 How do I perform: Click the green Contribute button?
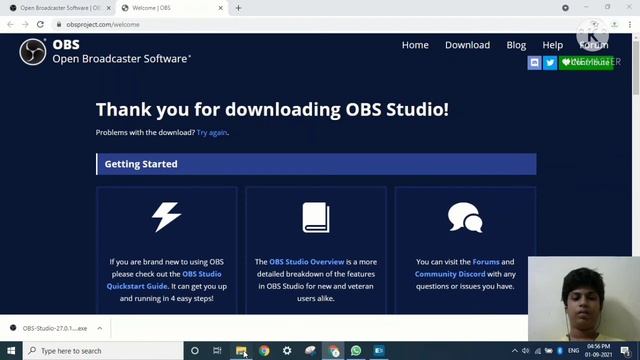586,62
